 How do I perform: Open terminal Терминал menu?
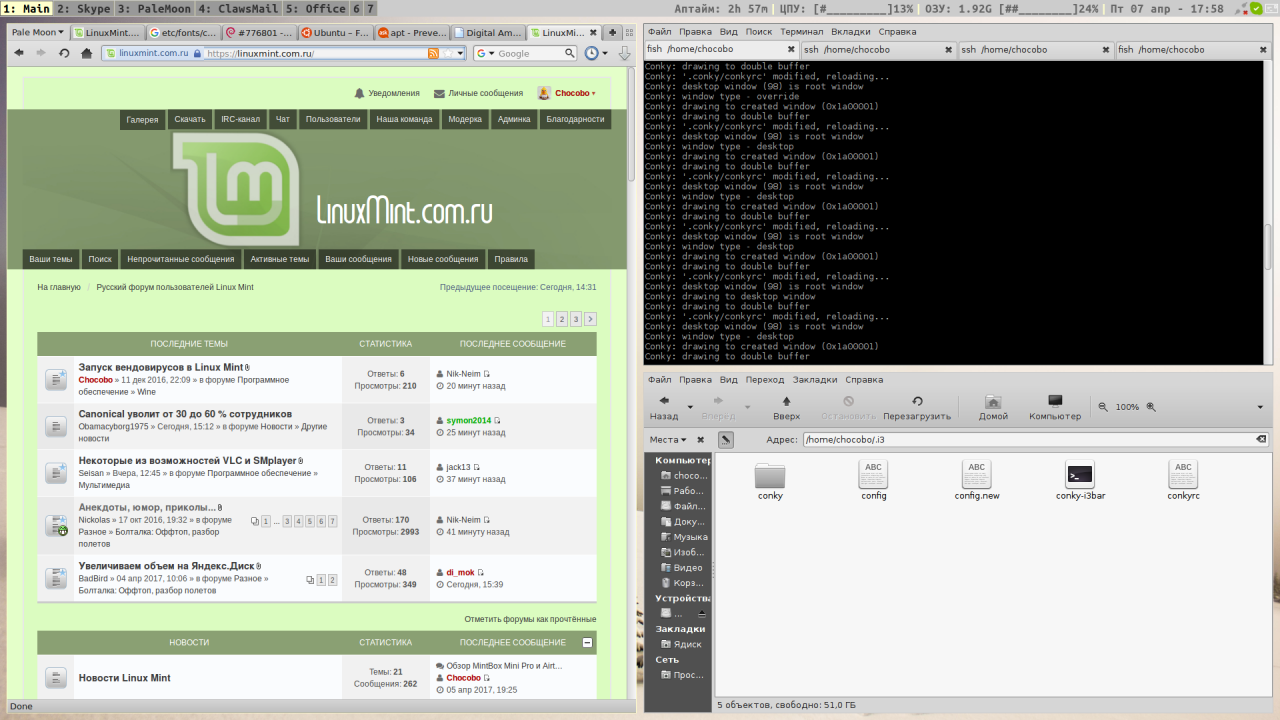[x=801, y=32]
